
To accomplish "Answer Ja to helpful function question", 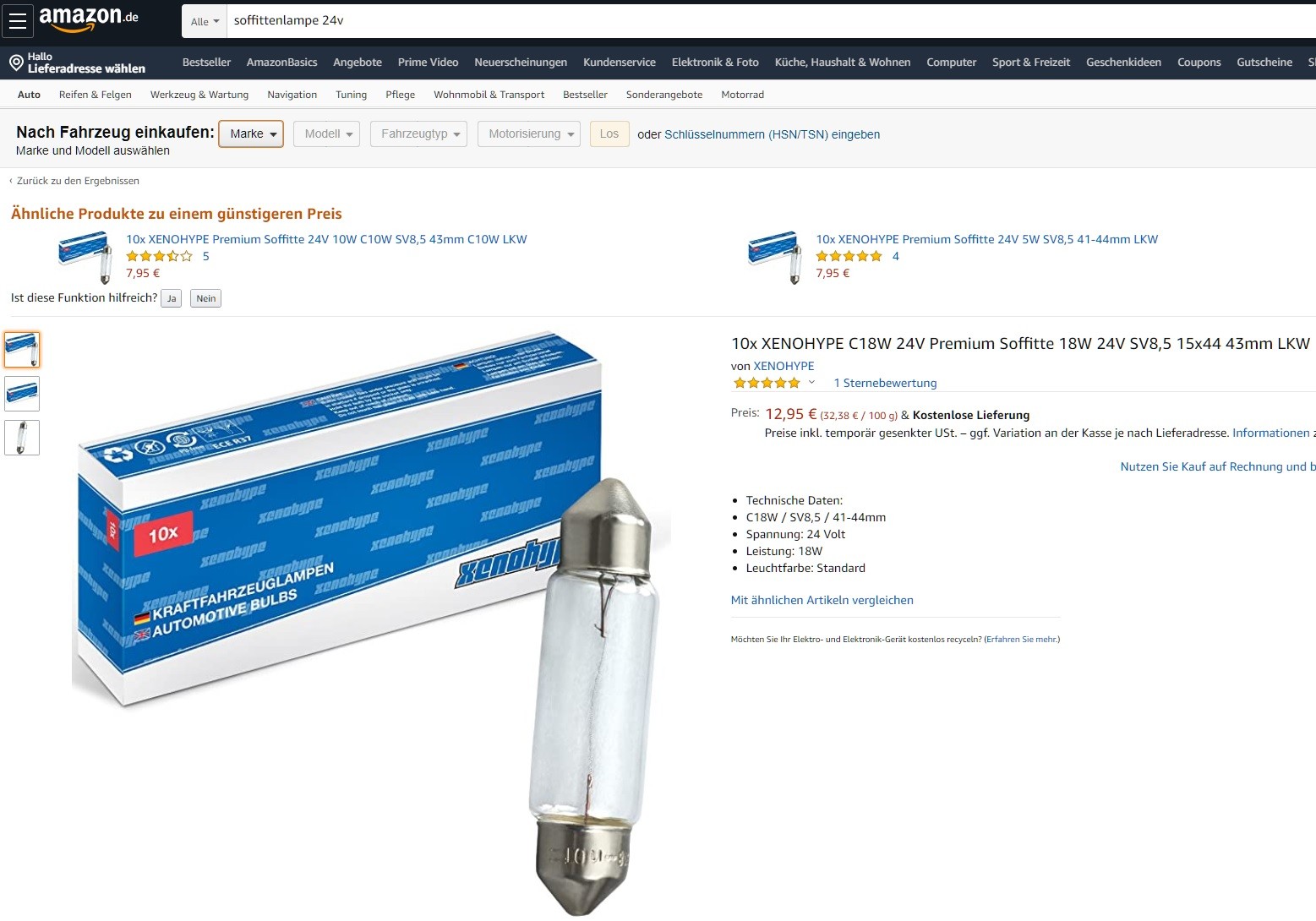I will 172,298.
